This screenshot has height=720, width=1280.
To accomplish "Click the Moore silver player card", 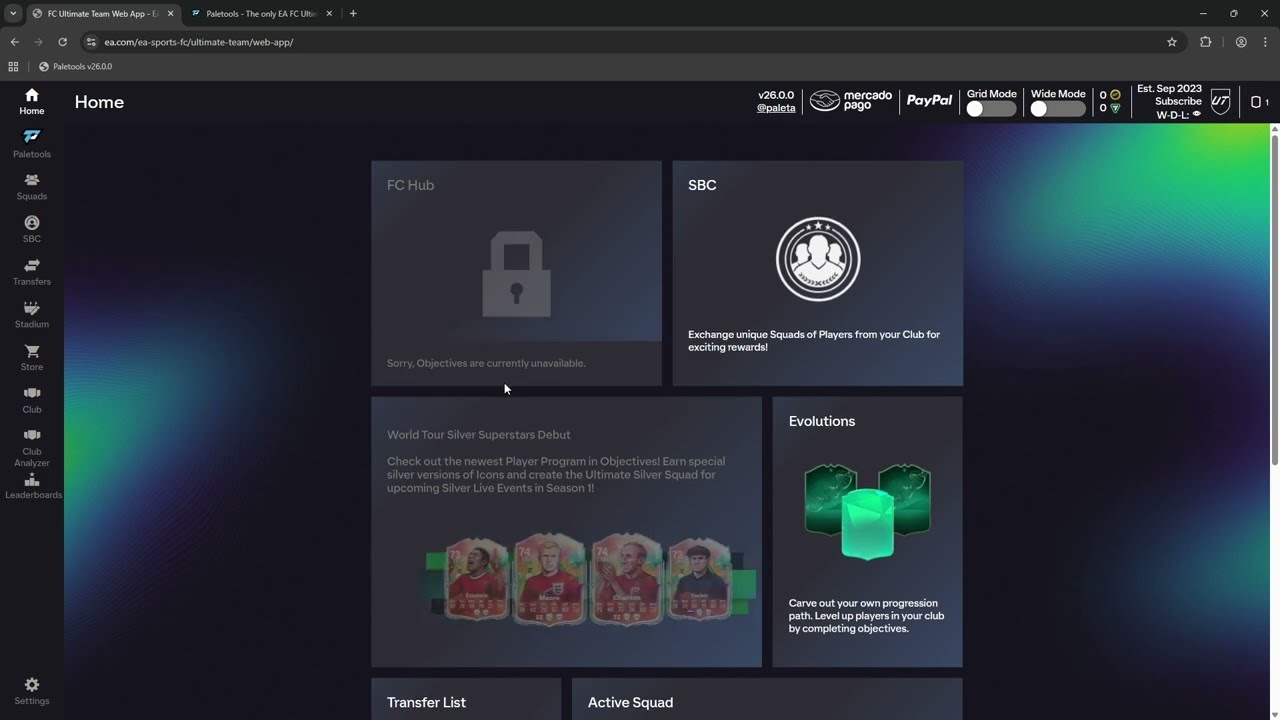I will click(549, 579).
